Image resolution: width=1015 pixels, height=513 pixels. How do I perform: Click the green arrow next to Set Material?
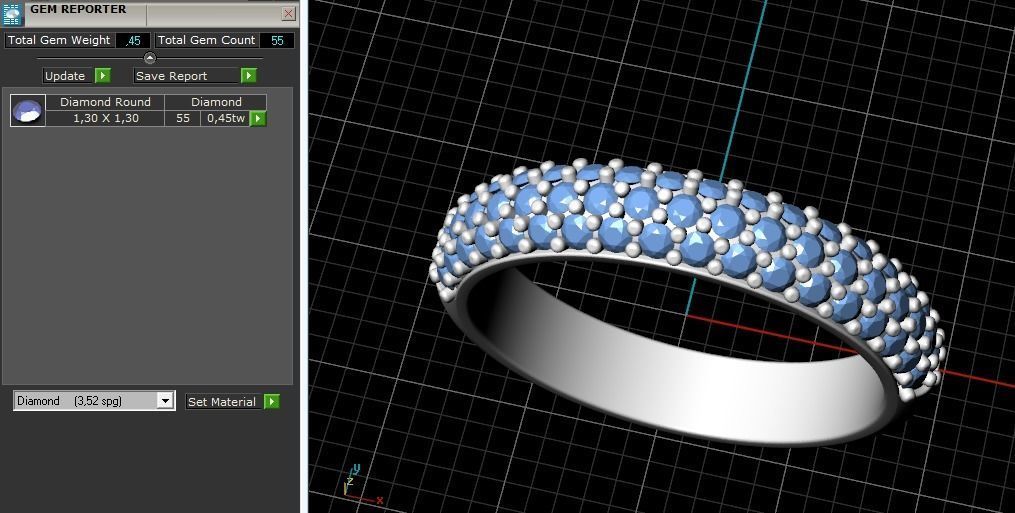point(272,402)
